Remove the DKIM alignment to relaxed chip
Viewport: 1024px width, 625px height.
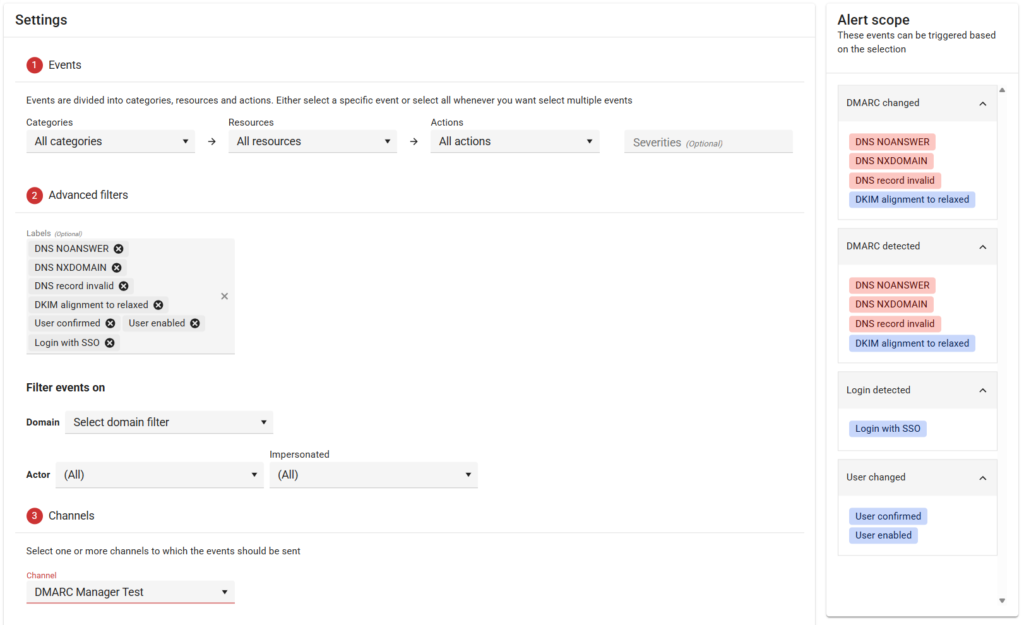coord(158,305)
